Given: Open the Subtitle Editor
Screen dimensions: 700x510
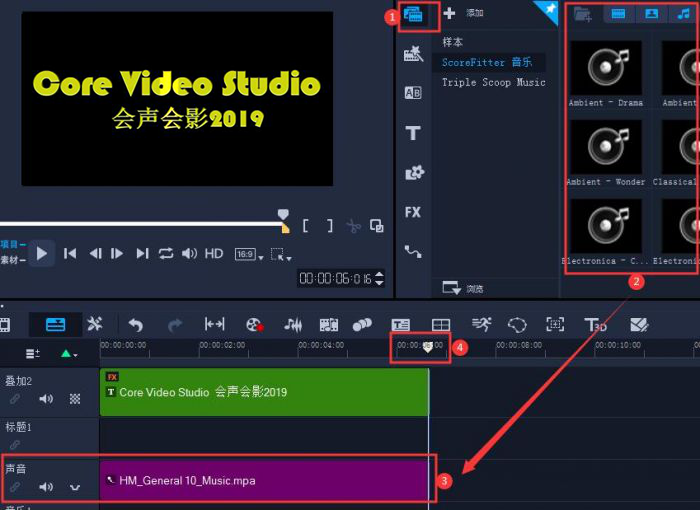Looking at the screenshot, I should pos(400,325).
